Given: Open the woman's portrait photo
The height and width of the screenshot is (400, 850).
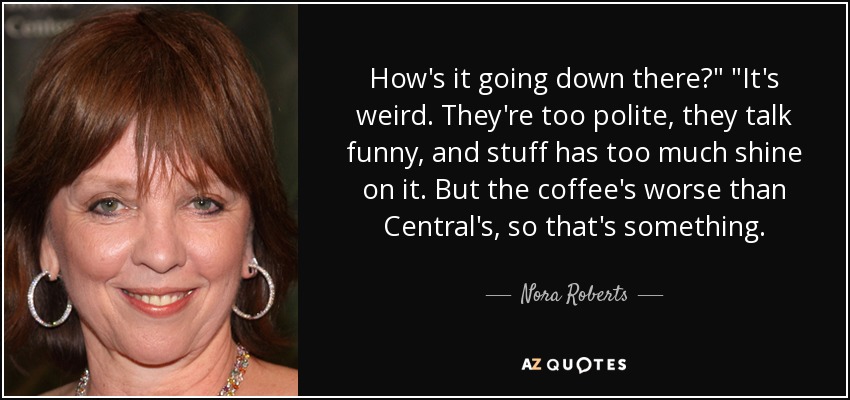Looking at the screenshot, I should [x=151, y=200].
